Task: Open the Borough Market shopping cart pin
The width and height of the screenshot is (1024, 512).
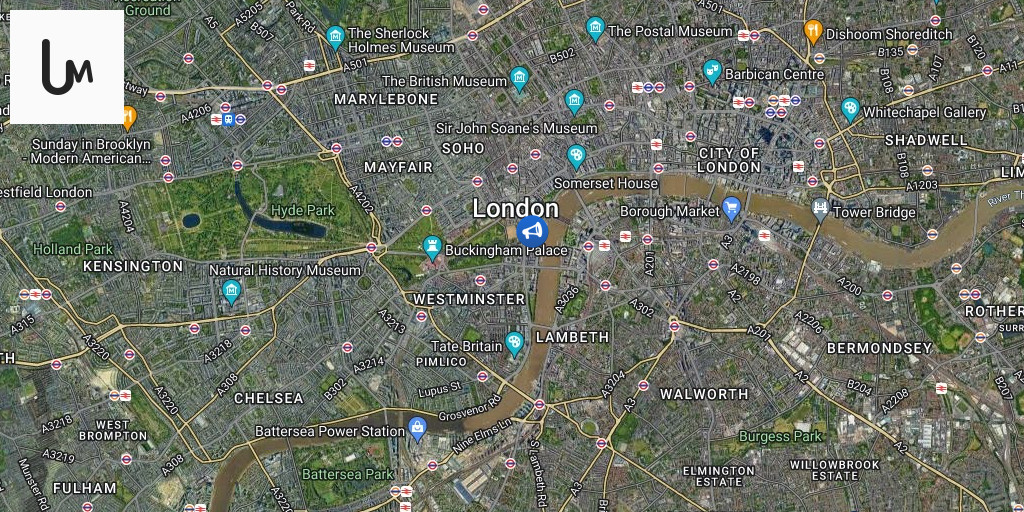Action: [732, 209]
